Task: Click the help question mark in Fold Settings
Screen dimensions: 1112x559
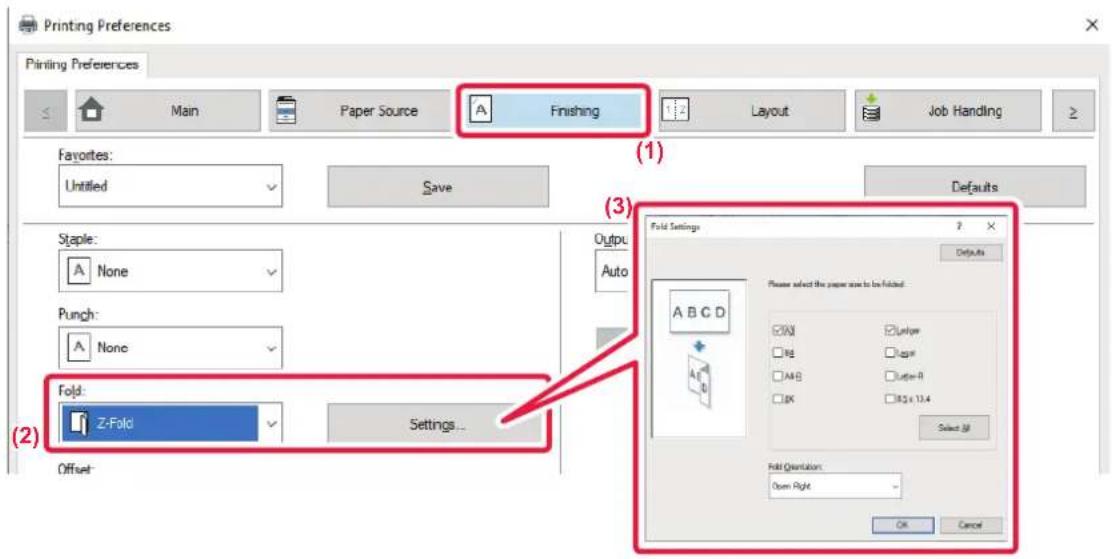Action: coord(959,226)
